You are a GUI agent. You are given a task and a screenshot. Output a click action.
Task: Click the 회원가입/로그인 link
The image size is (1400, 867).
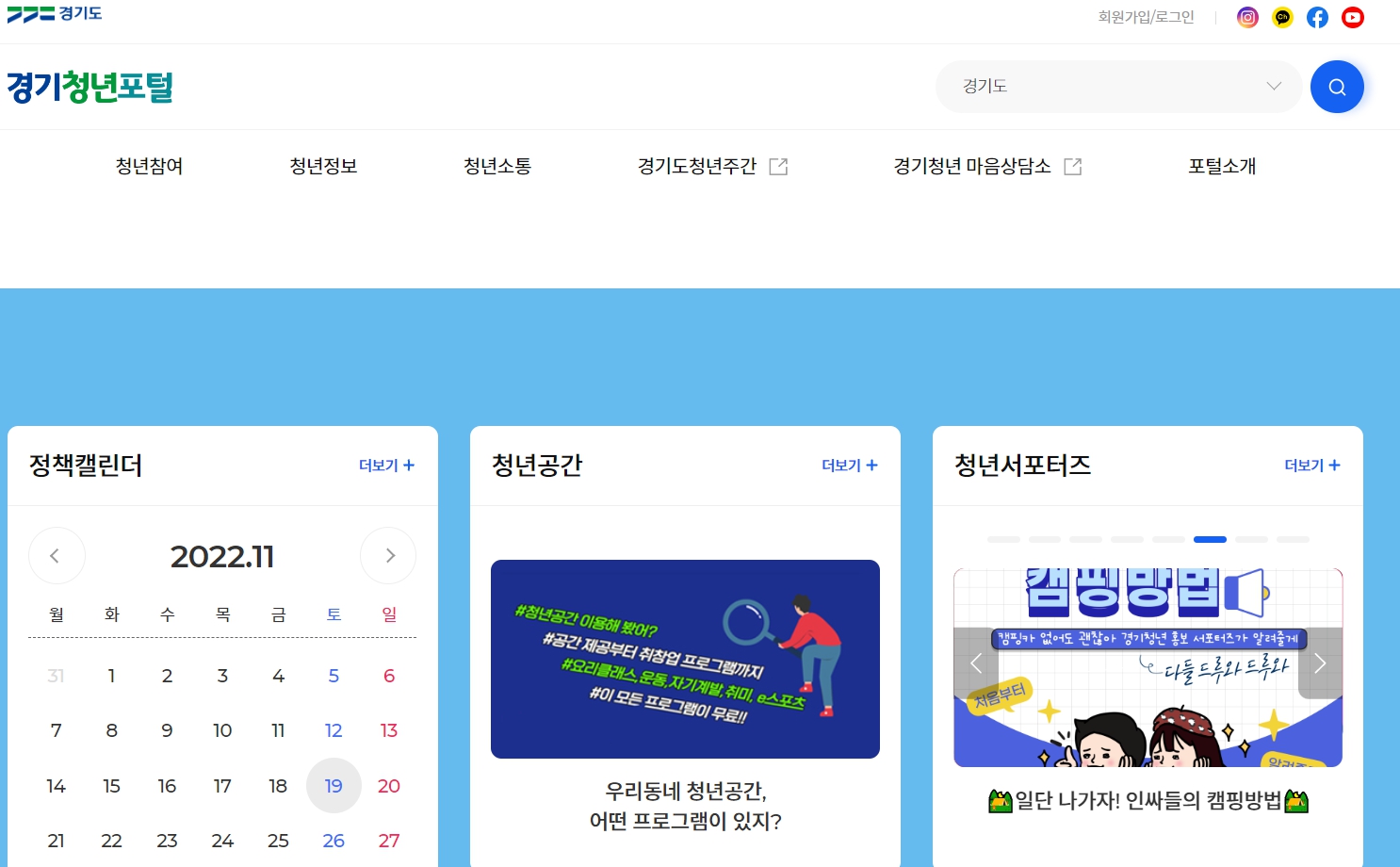coord(1146,16)
